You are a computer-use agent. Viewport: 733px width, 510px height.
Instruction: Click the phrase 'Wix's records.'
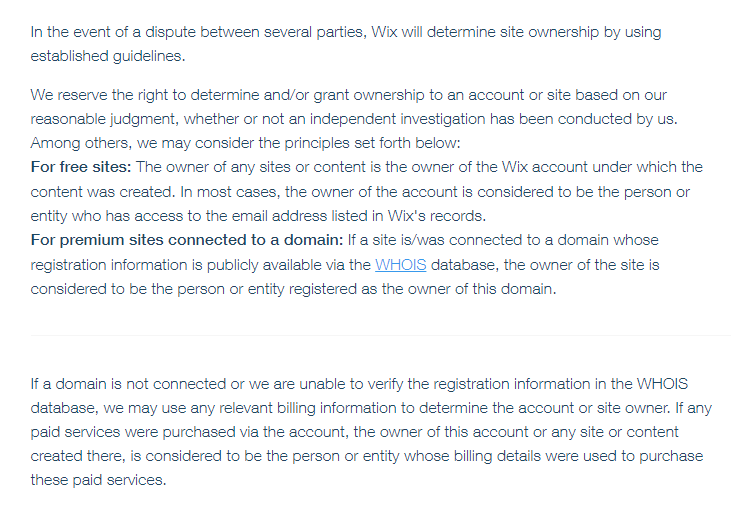pyautogui.click(x=437, y=216)
